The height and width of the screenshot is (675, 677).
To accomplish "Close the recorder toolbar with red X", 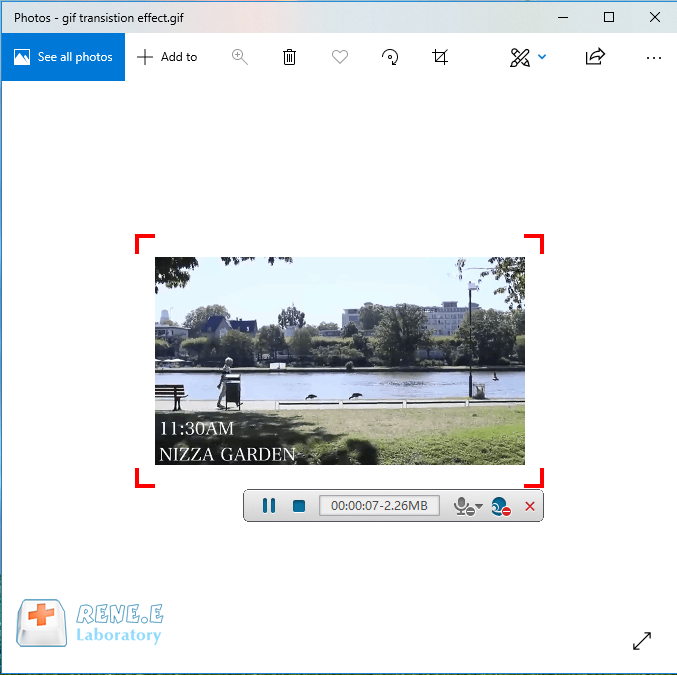I will pos(530,506).
